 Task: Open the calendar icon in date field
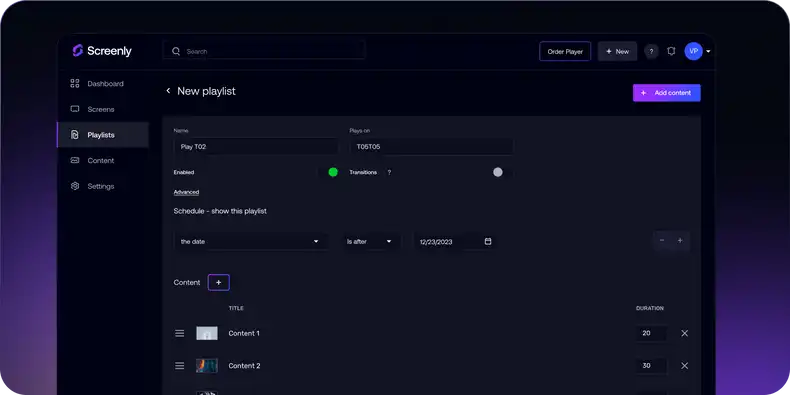tap(488, 241)
